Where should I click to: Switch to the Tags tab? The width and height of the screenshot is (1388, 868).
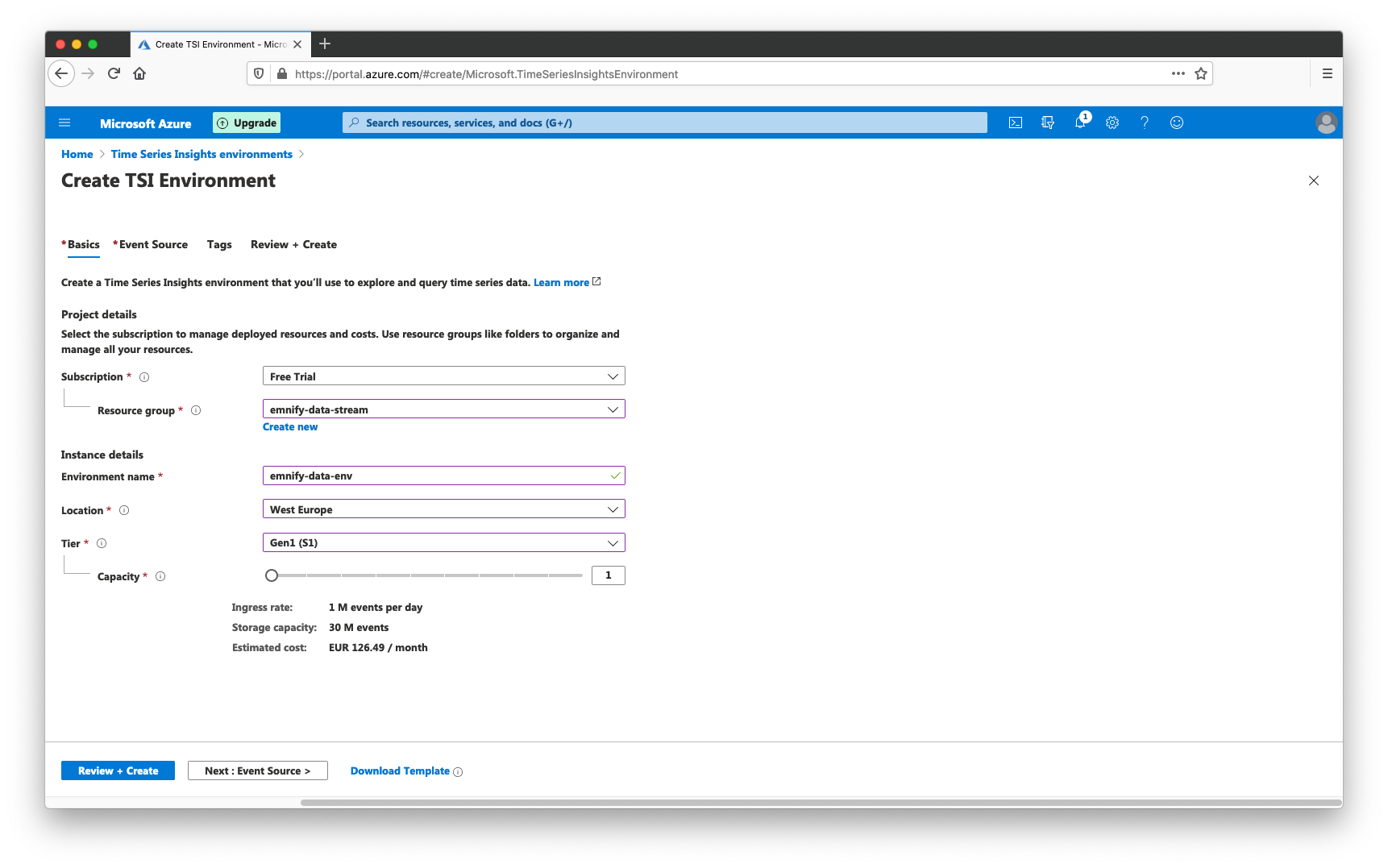click(219, 244)
